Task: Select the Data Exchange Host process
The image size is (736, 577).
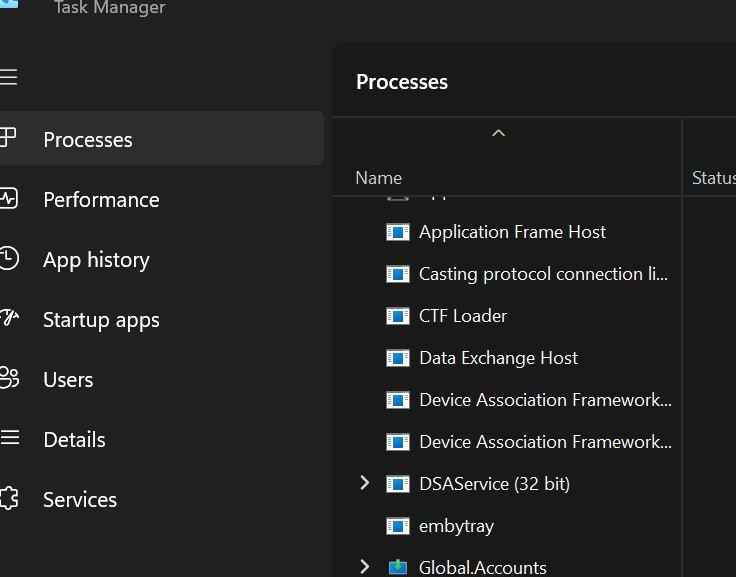Action: point(498,358)
